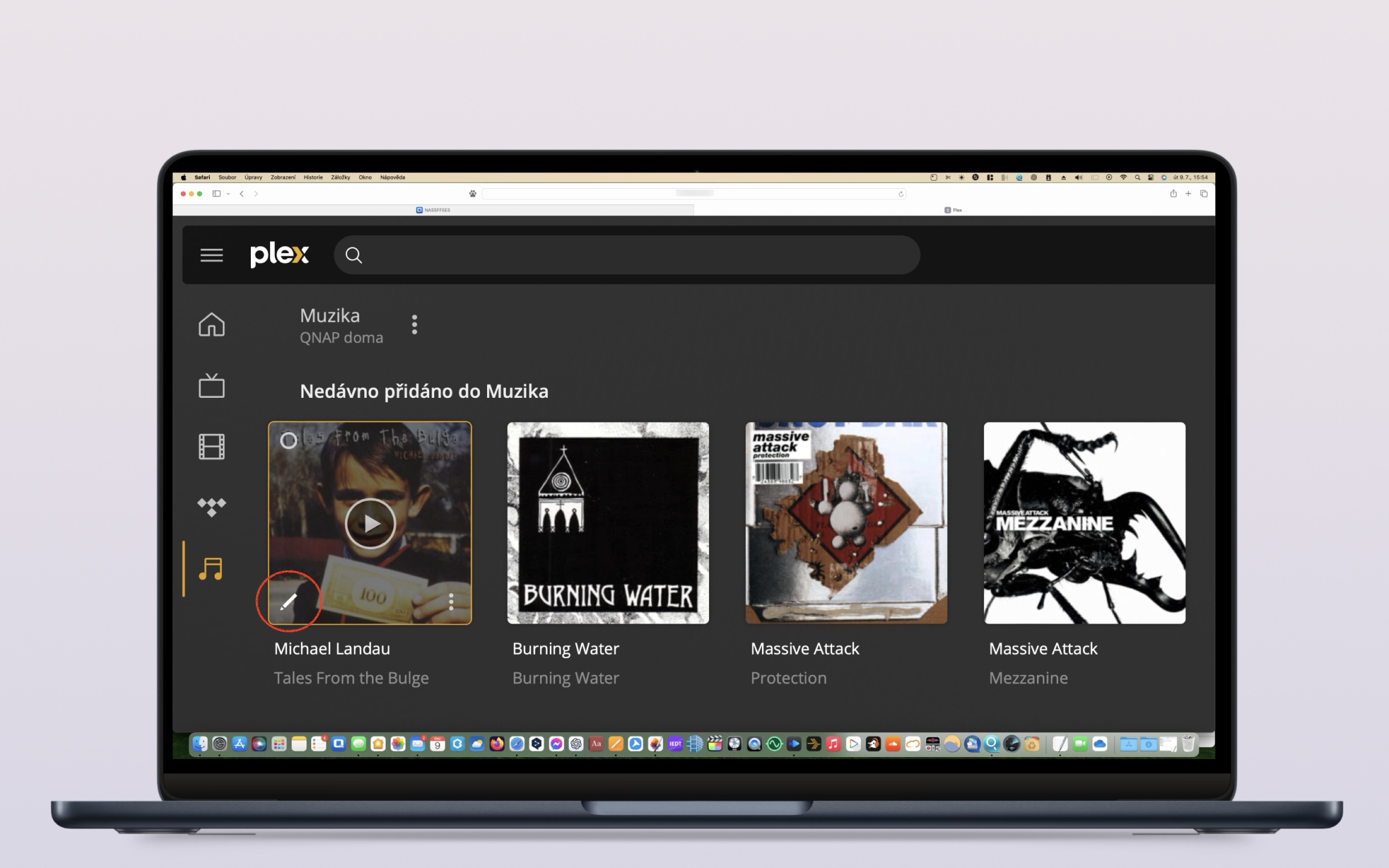The height and width of the screenshot is (868, 1389).
Task: Open Michael Landau artist link
Action: click(x=332, y=649)
